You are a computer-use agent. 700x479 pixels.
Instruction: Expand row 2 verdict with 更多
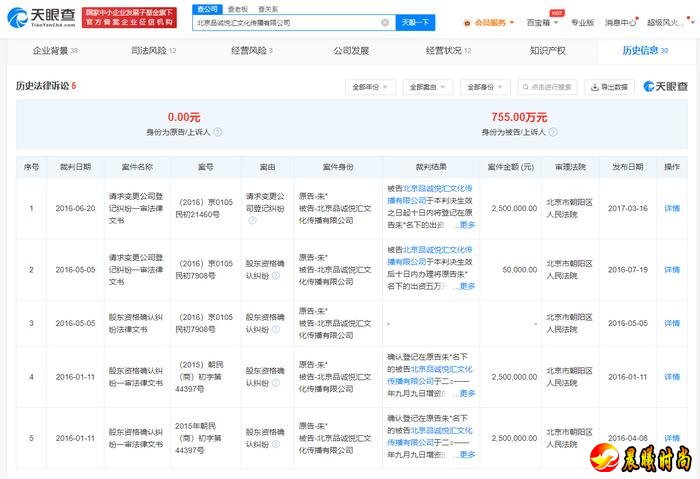pos(467,286)
